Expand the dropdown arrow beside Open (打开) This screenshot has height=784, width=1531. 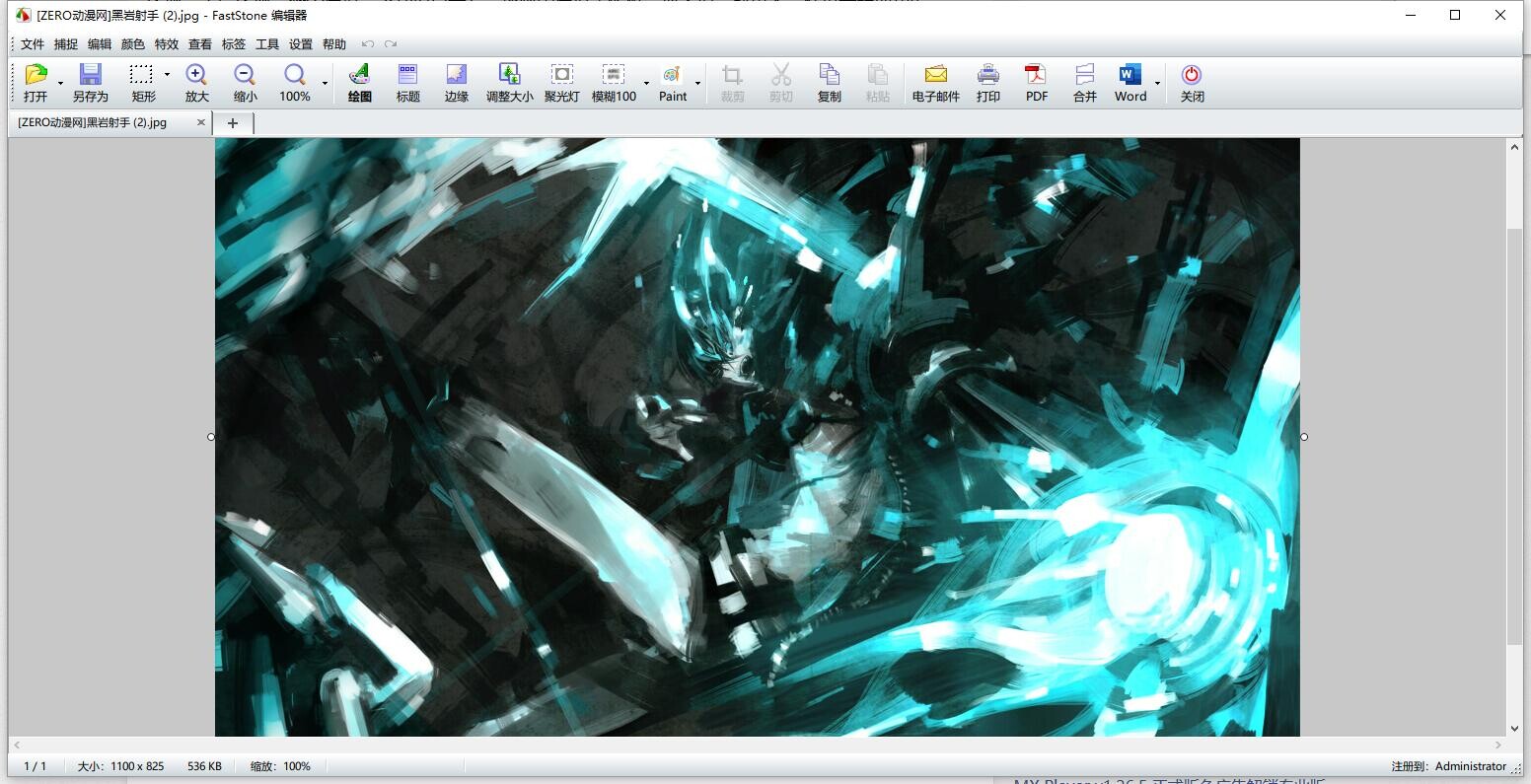click(x=60, y=84)
